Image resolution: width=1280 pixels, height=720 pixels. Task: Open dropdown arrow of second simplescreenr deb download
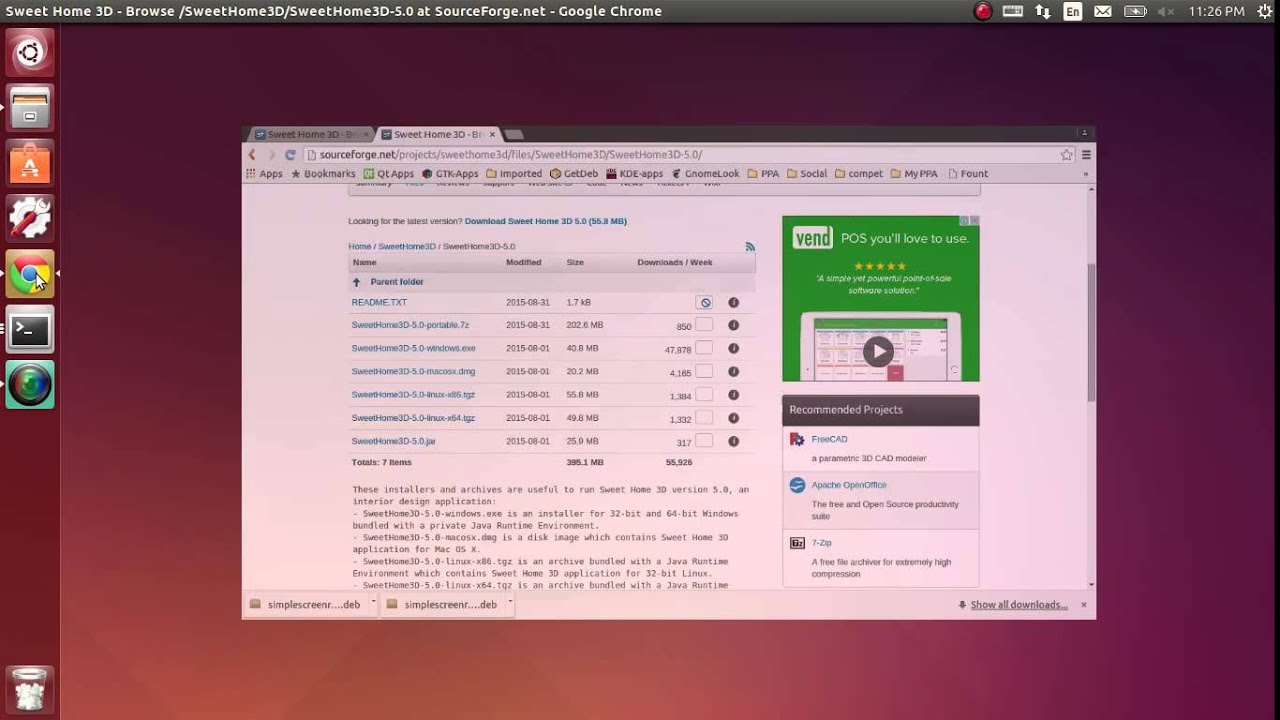pos(510,603)
